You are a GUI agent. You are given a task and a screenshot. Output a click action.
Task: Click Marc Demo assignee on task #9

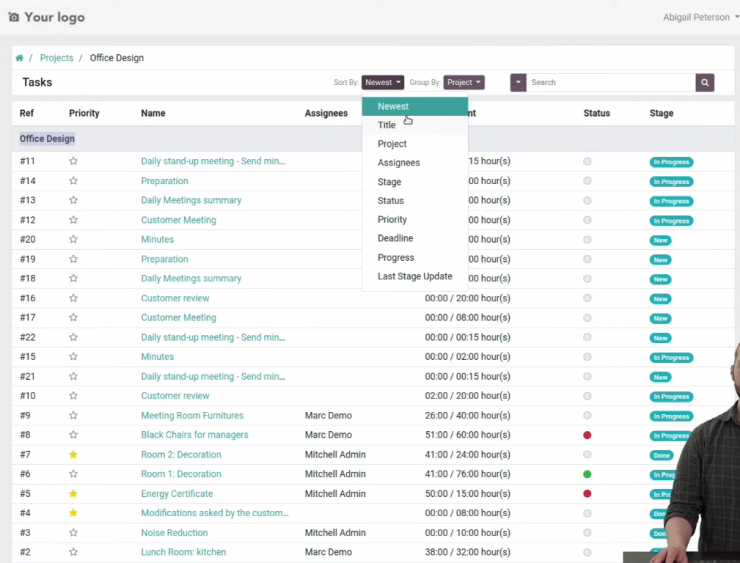(328, 416)
